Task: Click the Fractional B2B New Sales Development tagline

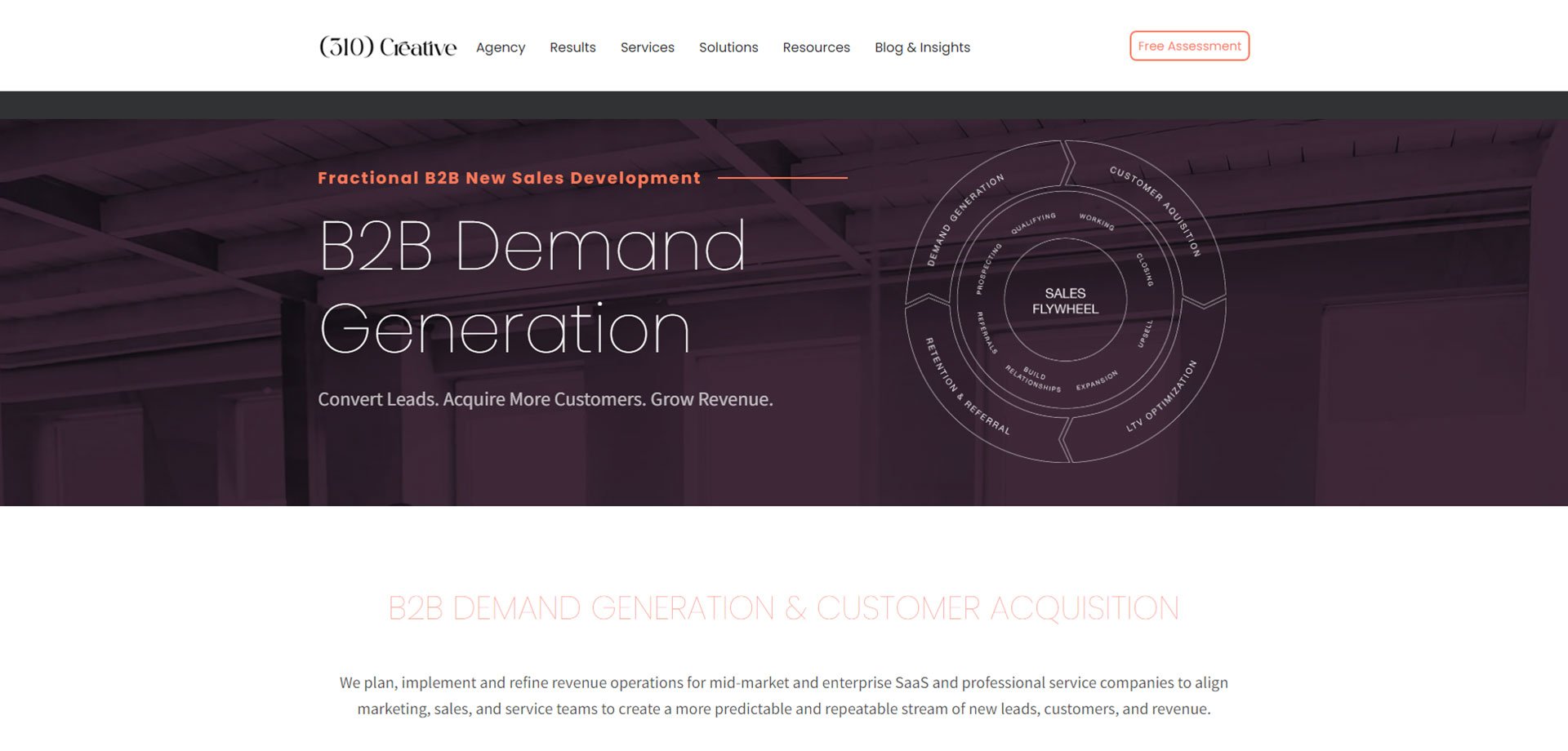Action: click(x=509, y=178)
